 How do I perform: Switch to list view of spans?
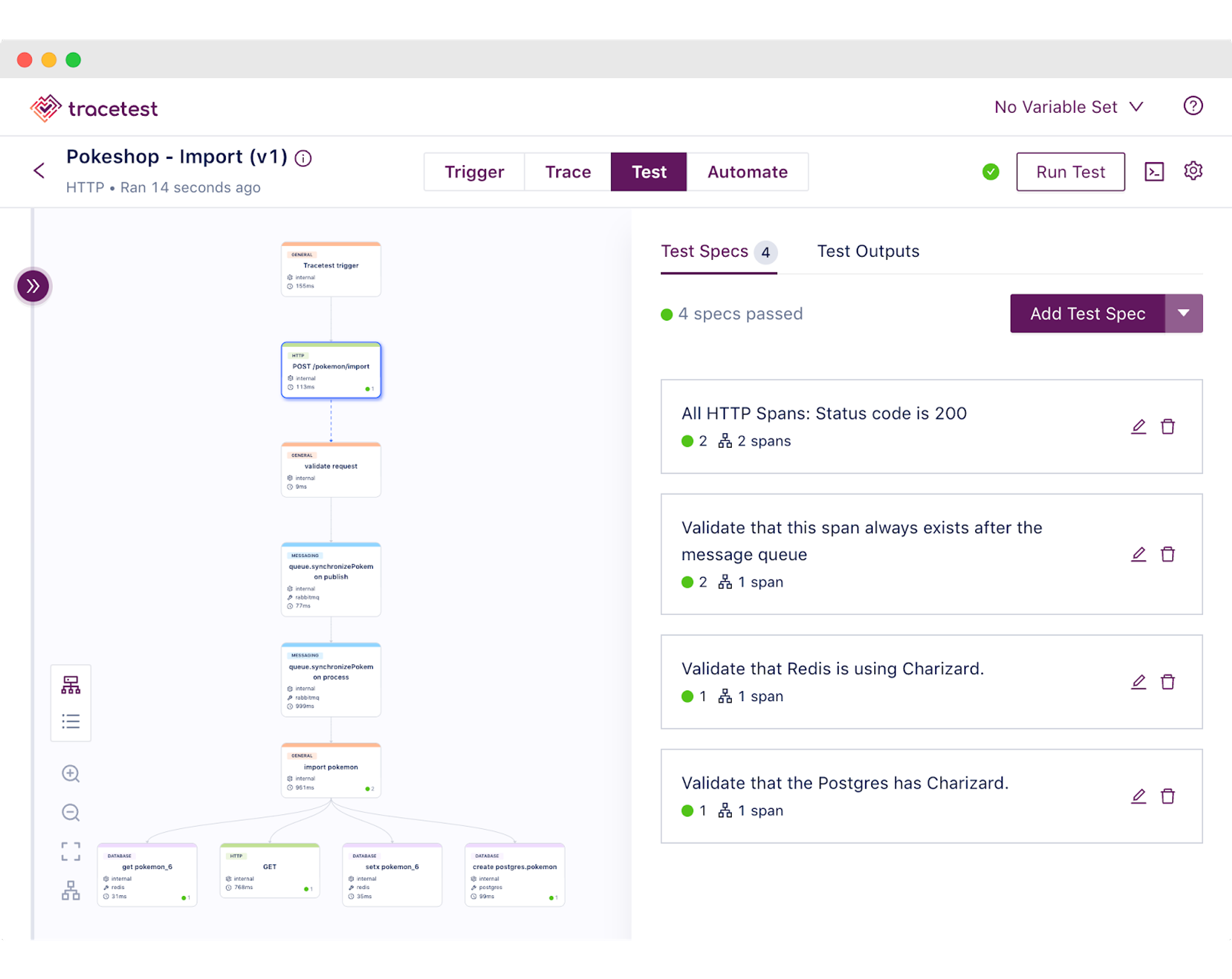(x=71, y=721)
